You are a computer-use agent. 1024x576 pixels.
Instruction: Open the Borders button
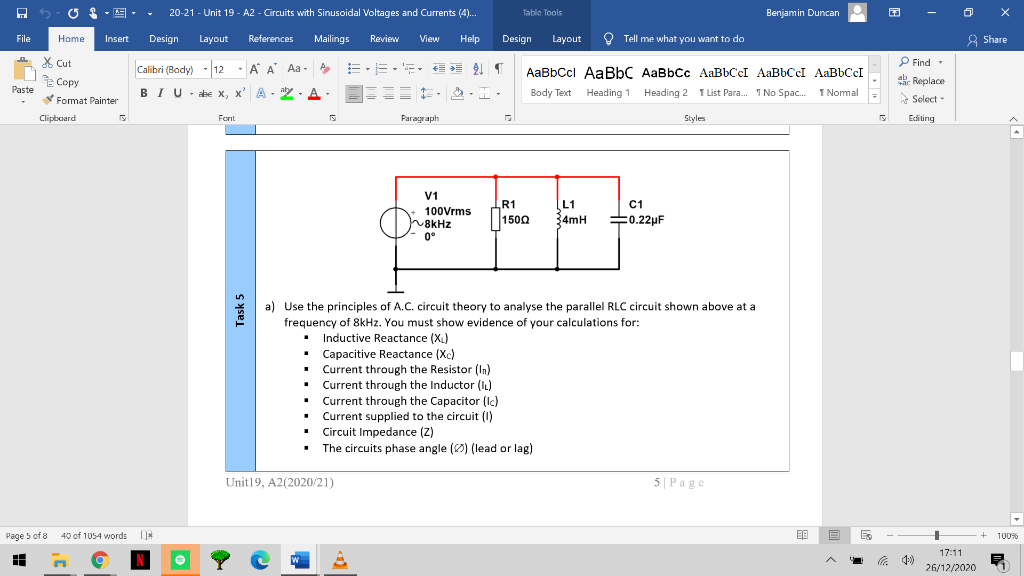coord(485,94)
